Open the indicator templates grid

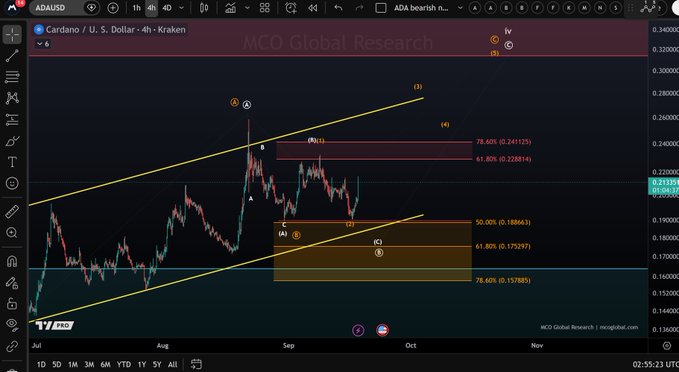coord(265,8)
